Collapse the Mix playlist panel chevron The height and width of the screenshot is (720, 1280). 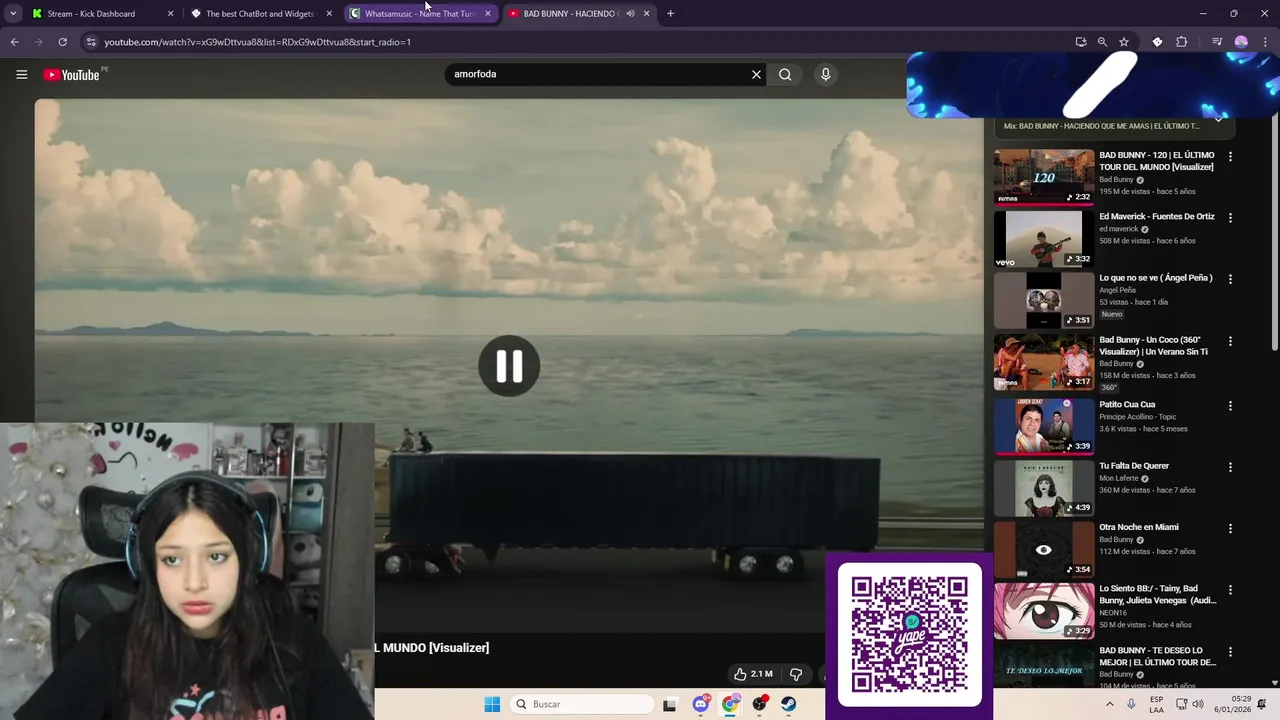[1219, 118]
